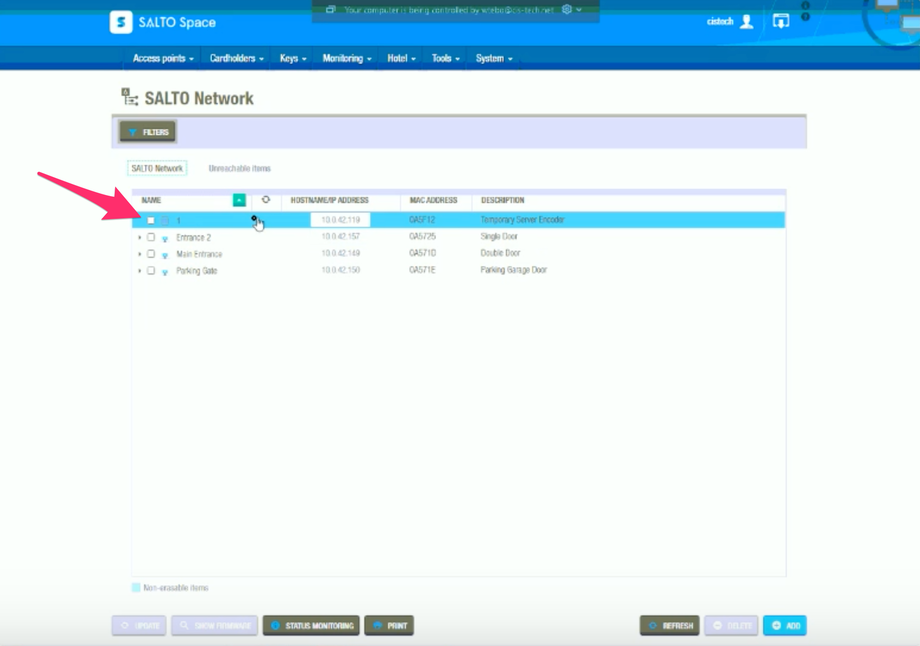The height and width of the screenshot is (646, 920).
Task: Open the Keys menu
Action: (293, 58)
